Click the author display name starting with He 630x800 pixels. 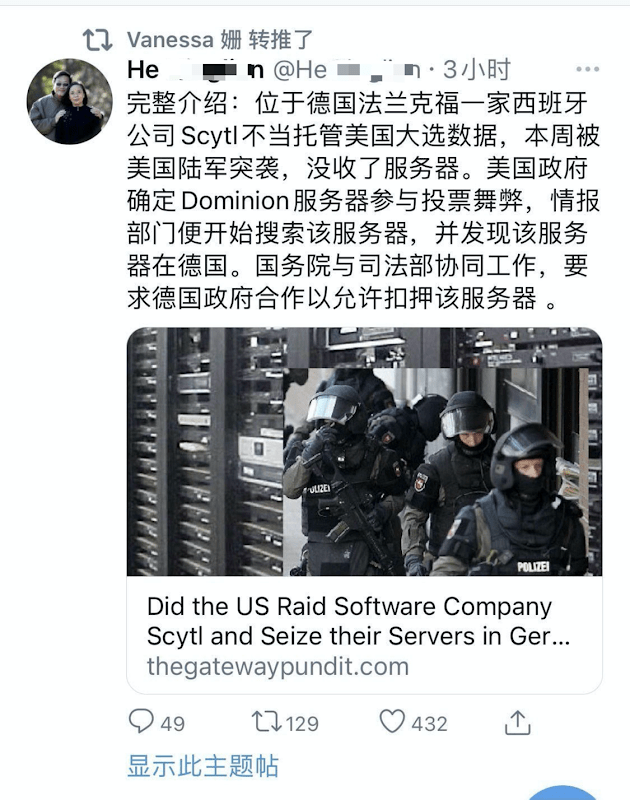click(195, 70)
